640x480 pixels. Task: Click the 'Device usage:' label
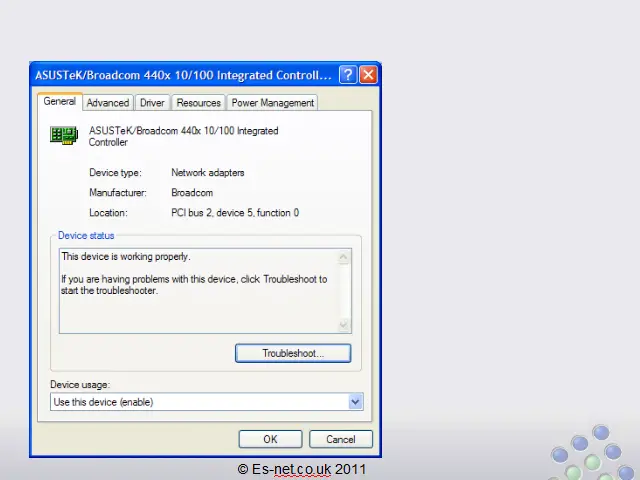(x=80, y=384)
